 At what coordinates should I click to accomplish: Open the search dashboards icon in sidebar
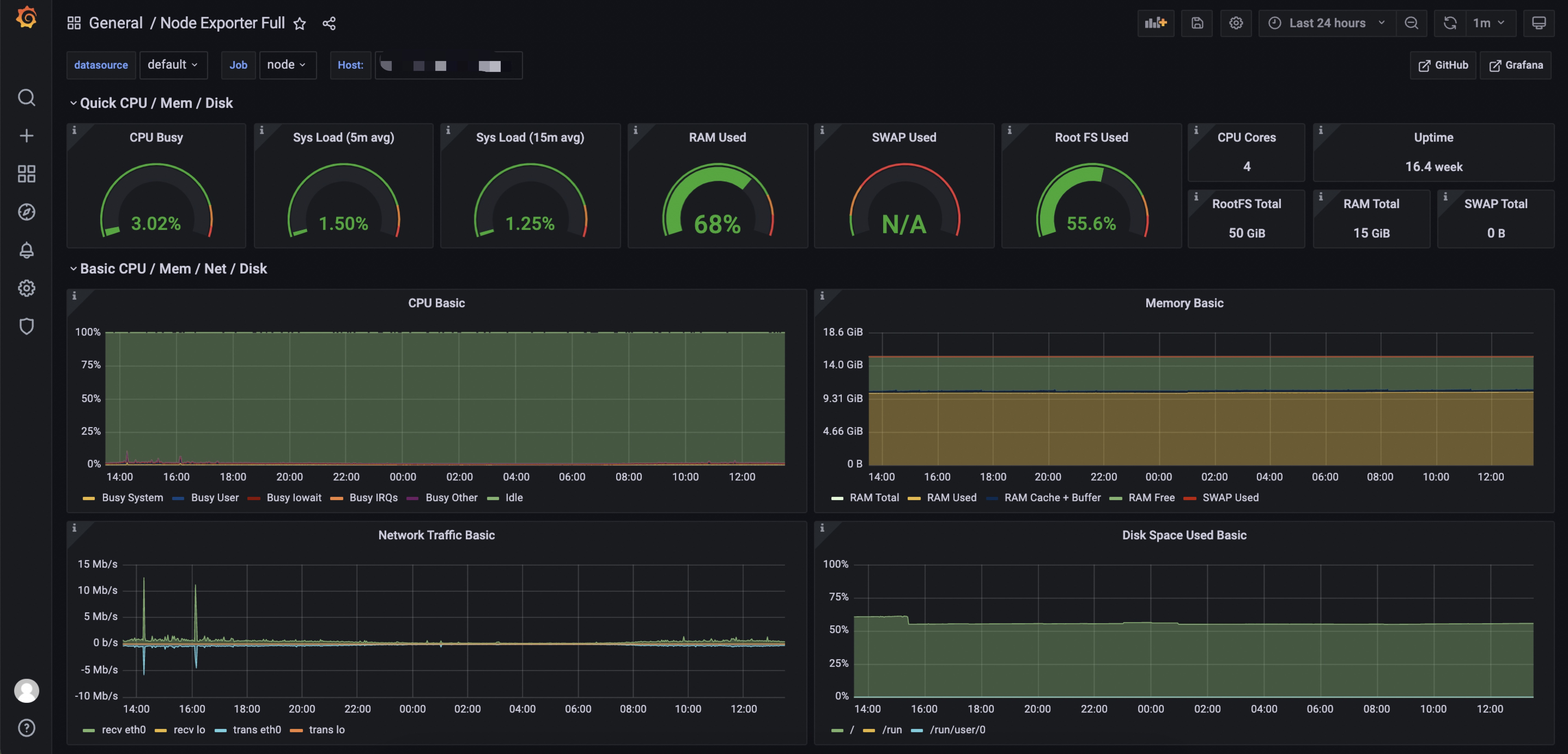tap(26, 98)
